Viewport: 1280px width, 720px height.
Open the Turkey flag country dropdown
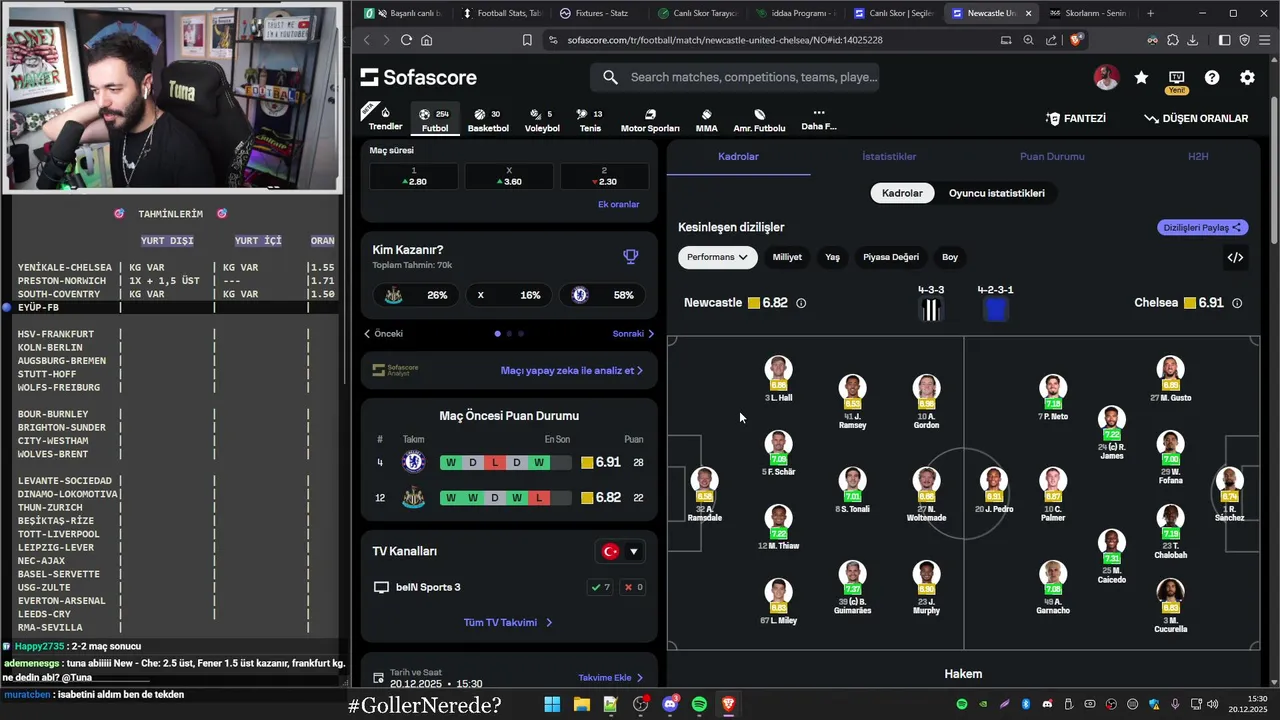[x=620, y=551]
